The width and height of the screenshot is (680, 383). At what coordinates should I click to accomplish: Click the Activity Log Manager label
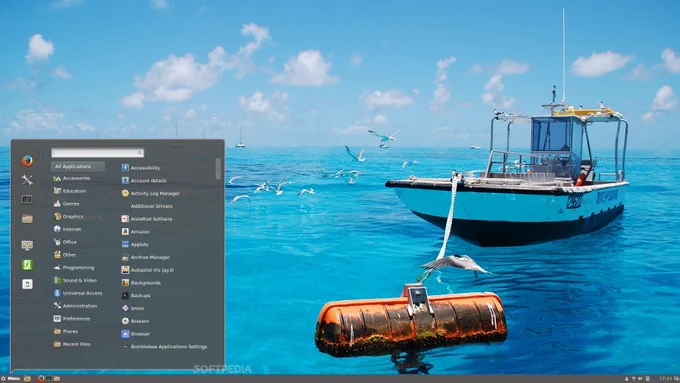click(155, 193)
